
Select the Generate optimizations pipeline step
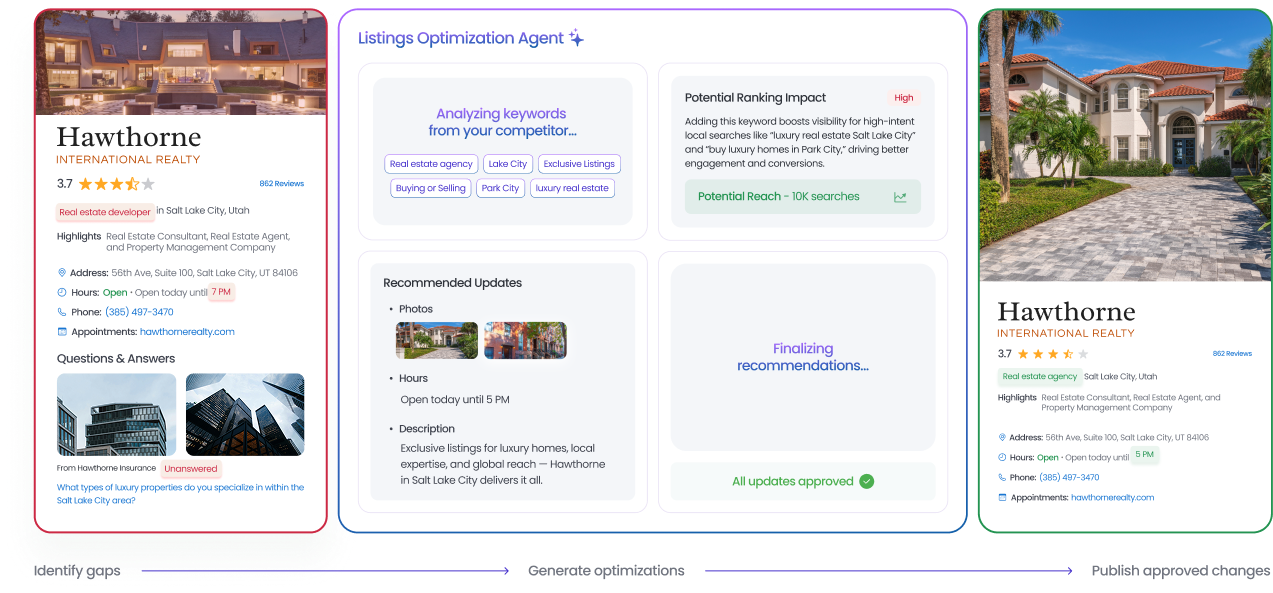tap(606, 570)
